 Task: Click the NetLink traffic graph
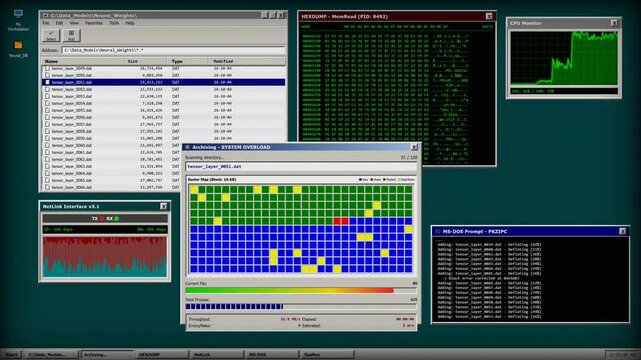pos(105,256)
